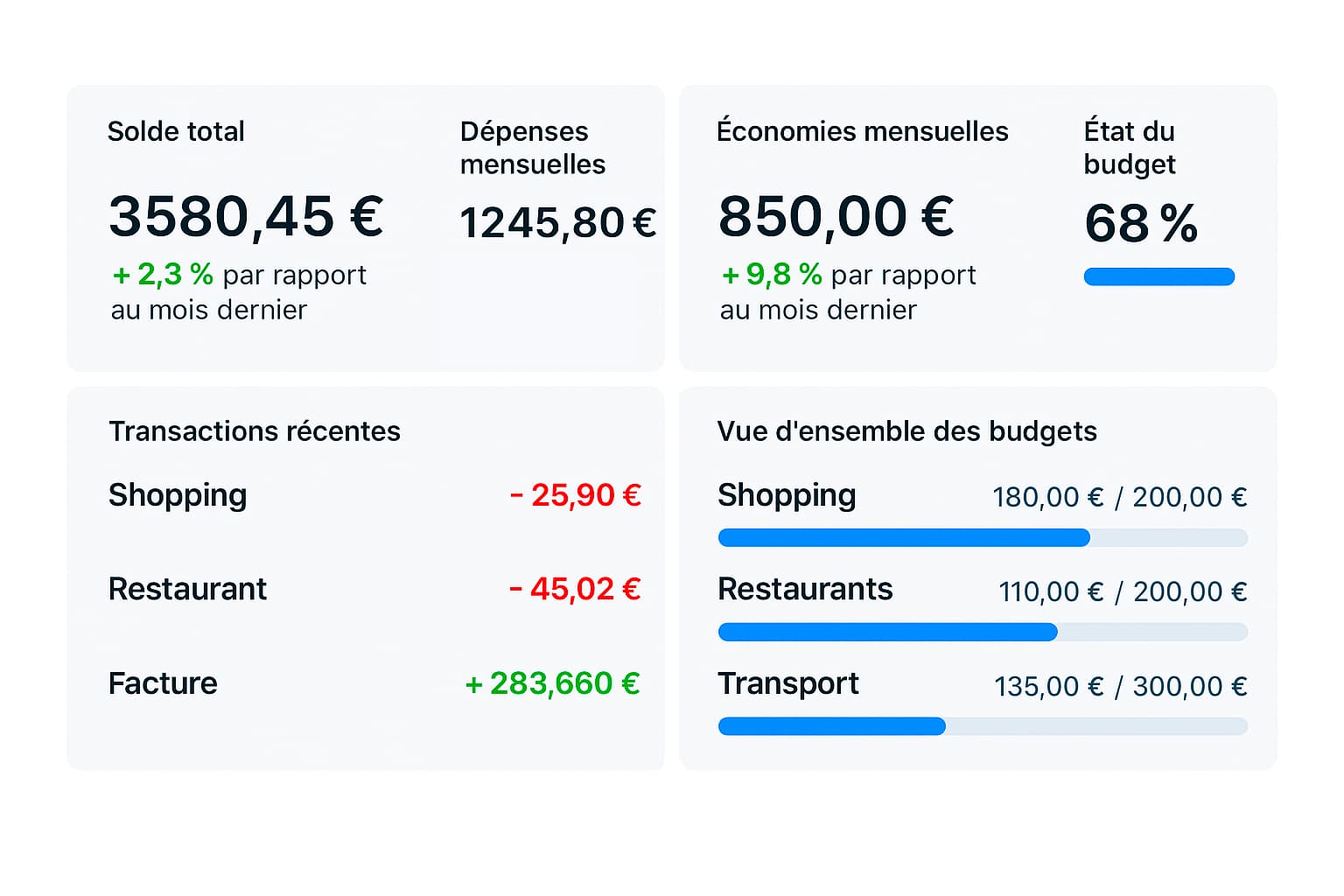This screenshot has height=896, width=1344.
Task: Select the Shopping transaction entry
Action: (178, 496)
